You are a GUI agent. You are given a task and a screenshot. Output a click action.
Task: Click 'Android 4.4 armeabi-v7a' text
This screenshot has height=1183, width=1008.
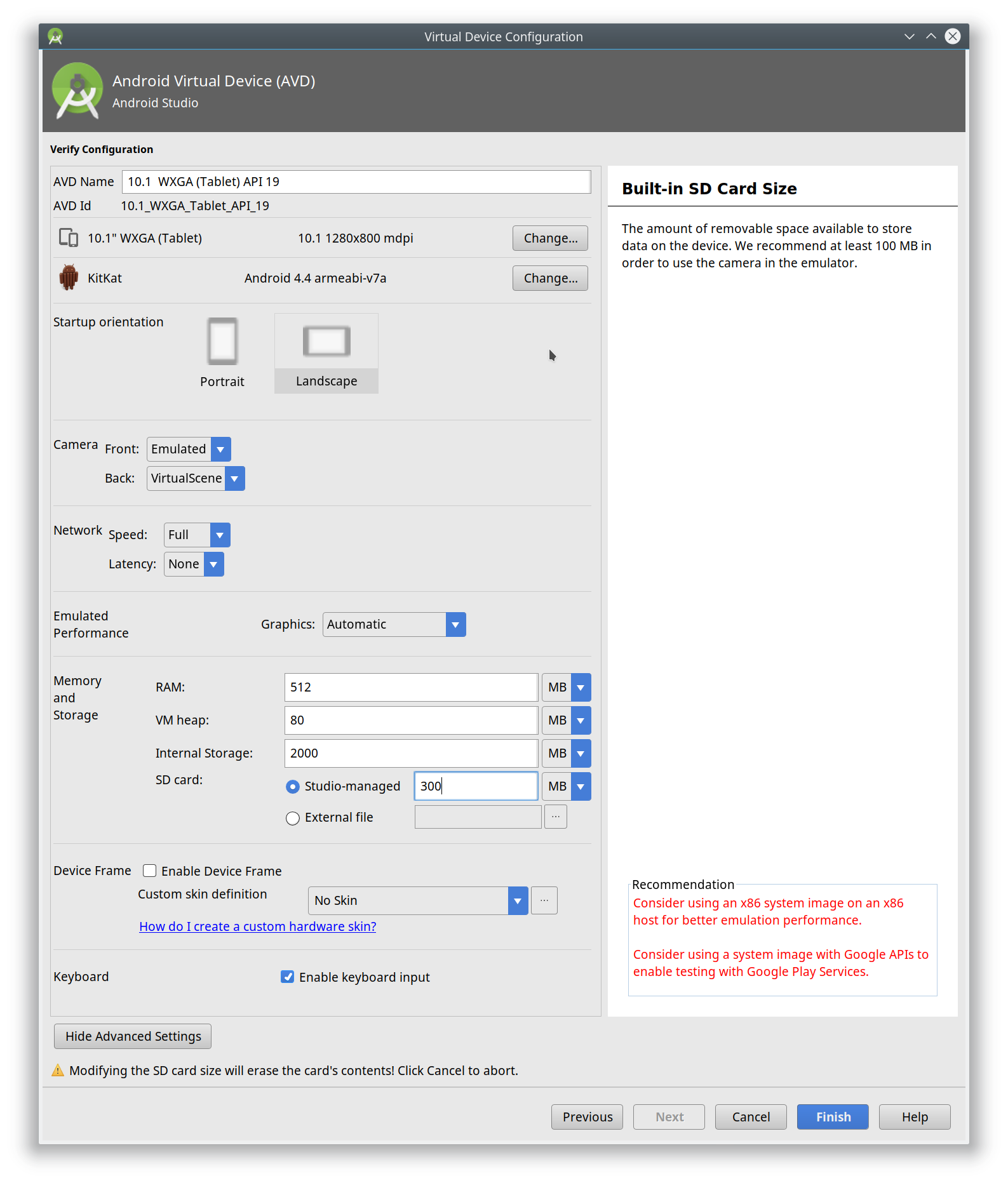click(315, 278)
